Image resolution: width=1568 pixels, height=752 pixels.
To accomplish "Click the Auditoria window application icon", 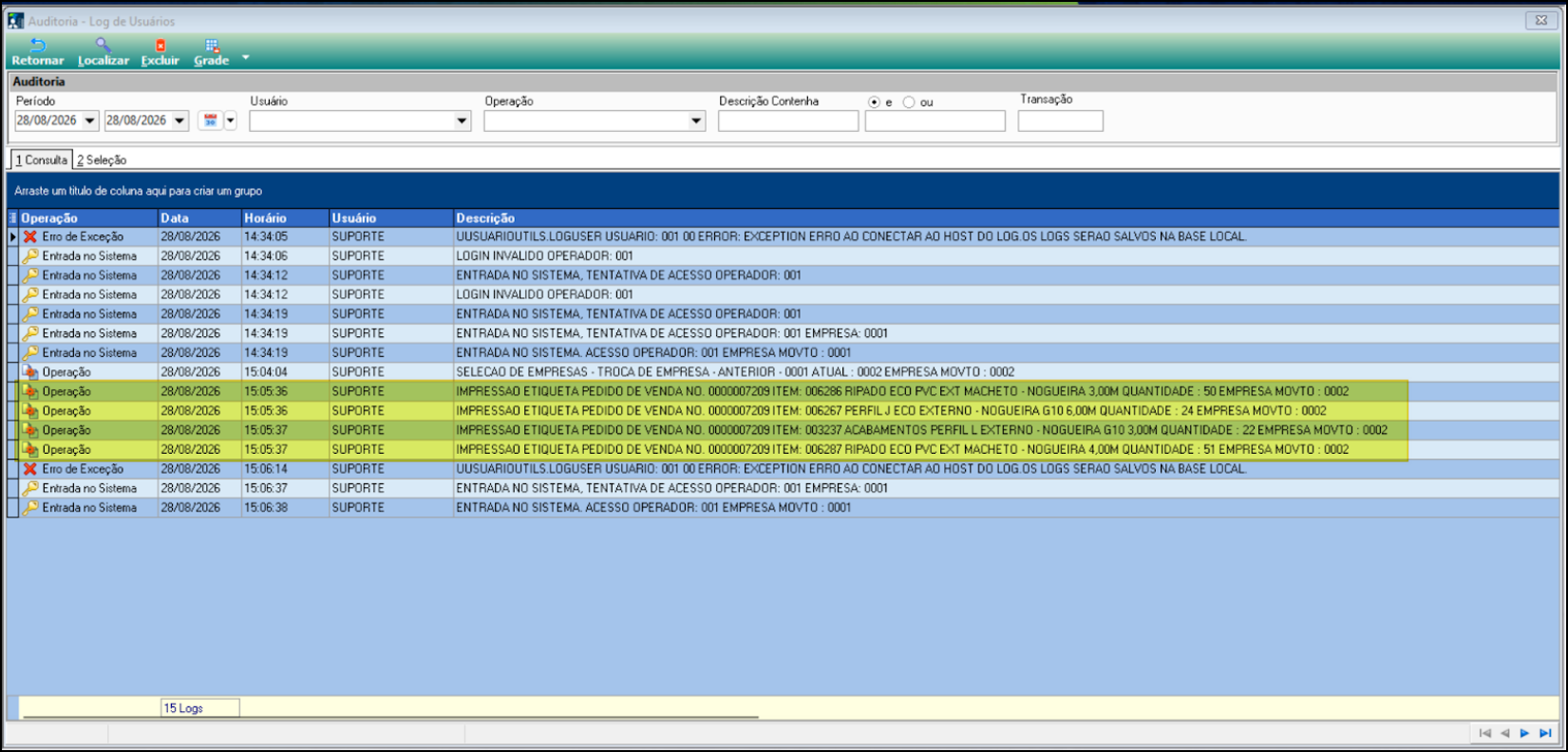I will 15,20.
